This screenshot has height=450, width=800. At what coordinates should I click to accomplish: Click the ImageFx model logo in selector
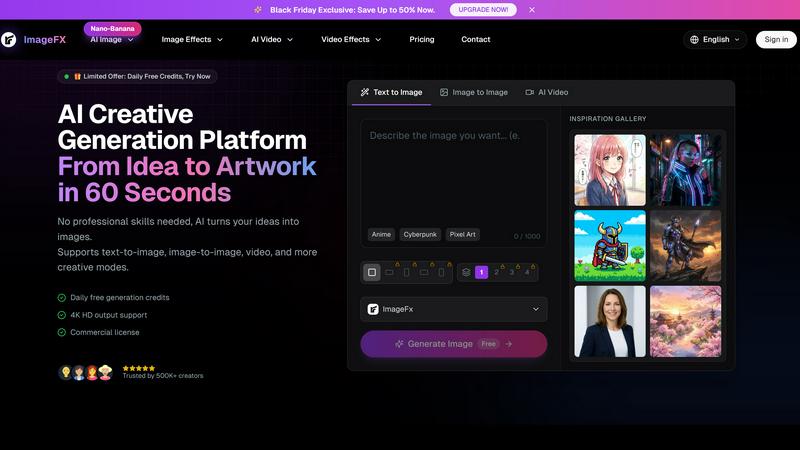tap(373, 309)
